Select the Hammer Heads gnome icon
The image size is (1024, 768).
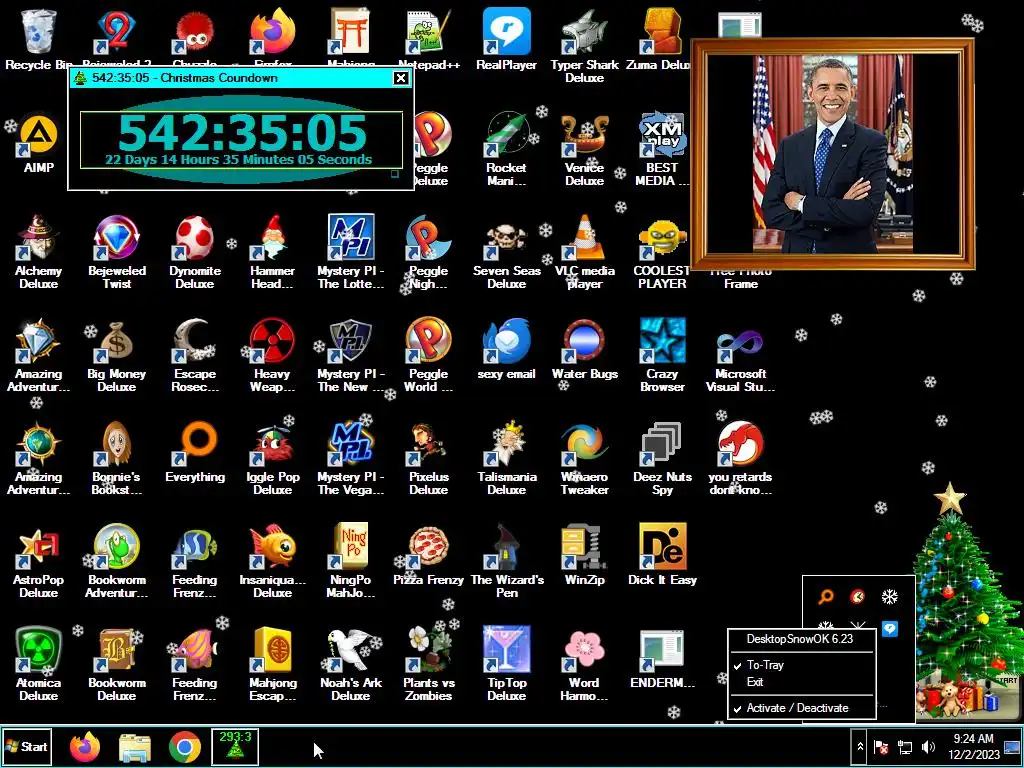[272, 251]
